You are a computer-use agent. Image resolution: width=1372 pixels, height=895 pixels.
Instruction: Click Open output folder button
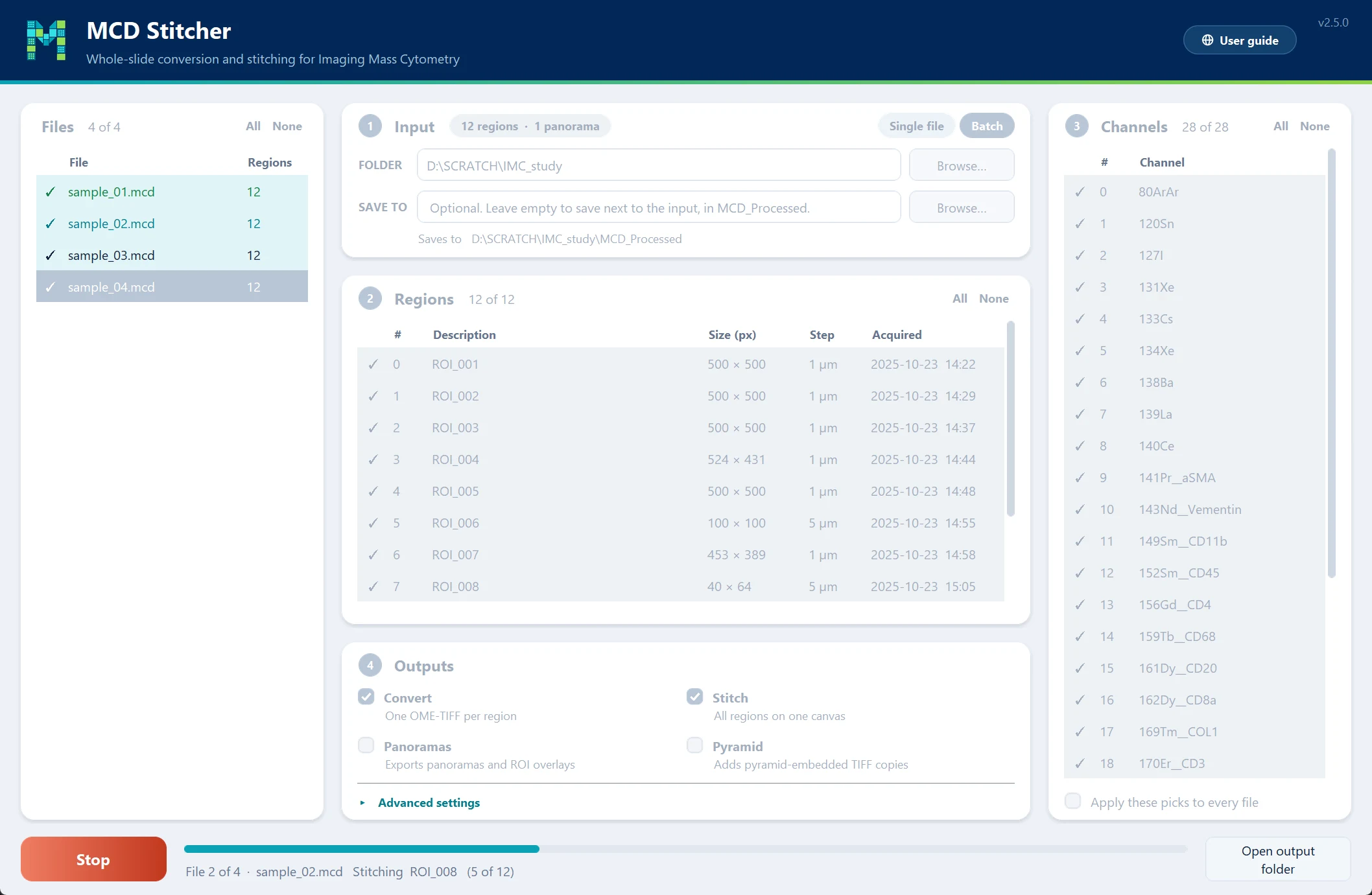[1277, 859]
